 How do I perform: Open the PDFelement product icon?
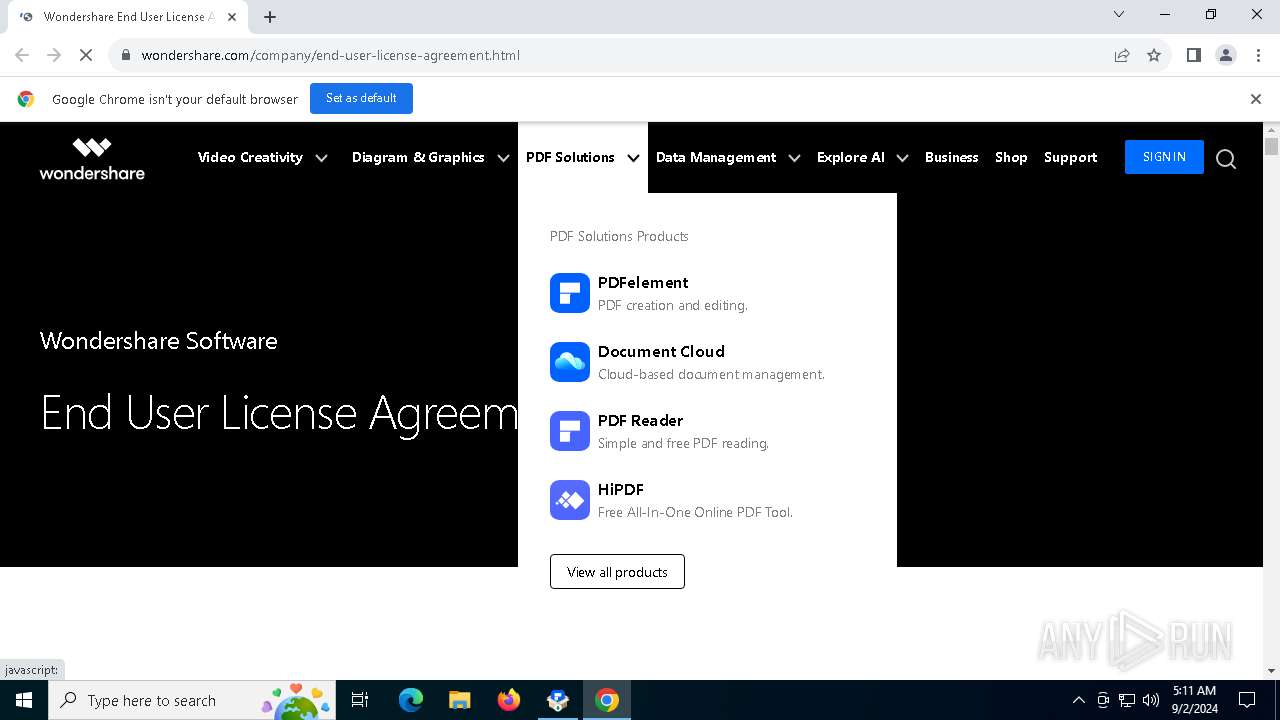tap(570, 293)
